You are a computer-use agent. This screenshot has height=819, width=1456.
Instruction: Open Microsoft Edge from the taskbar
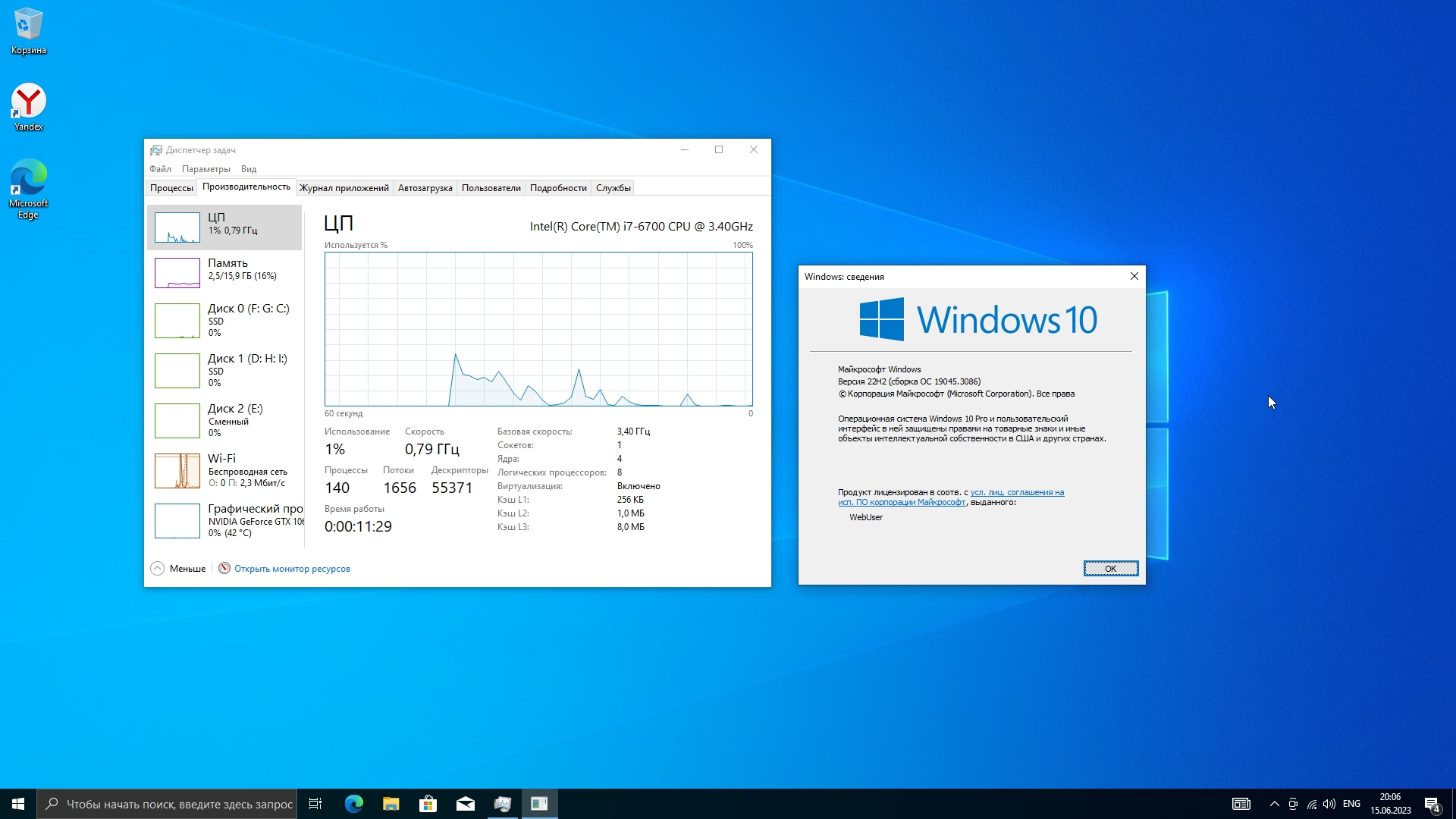353,804
